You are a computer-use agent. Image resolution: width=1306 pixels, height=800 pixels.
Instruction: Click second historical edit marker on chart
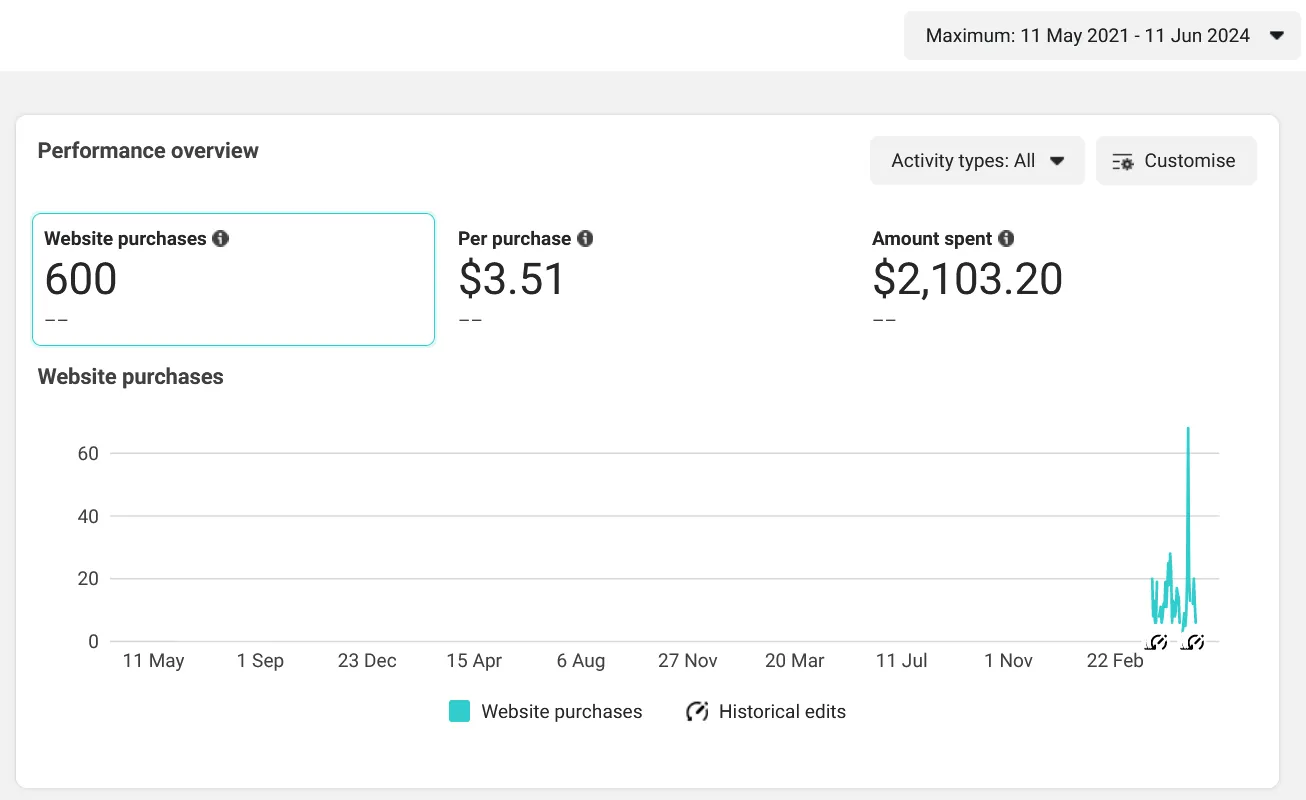1192,642
